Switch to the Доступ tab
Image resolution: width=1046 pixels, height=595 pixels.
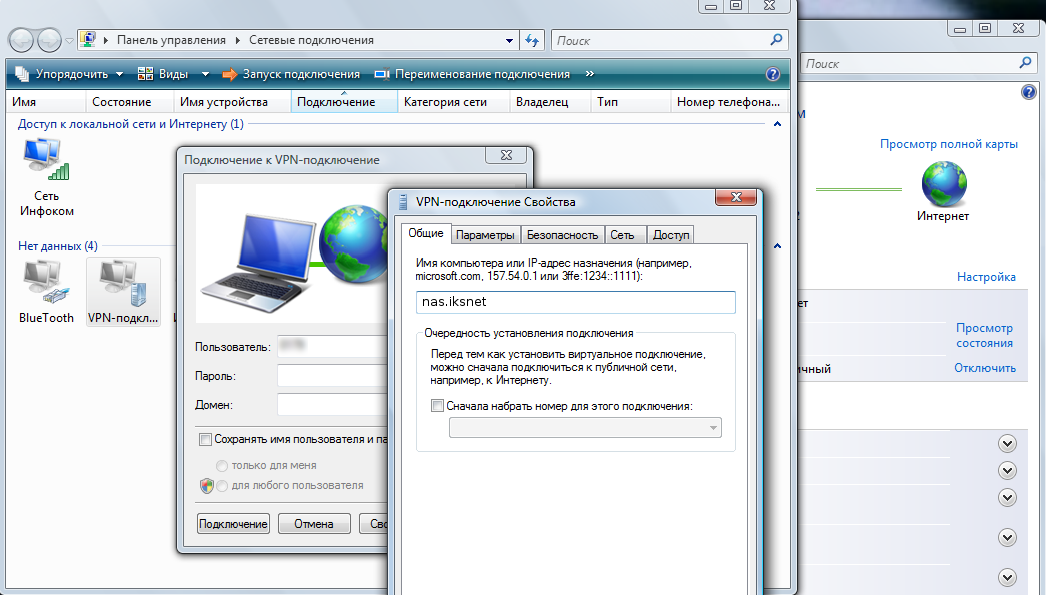tap(671, 235)
